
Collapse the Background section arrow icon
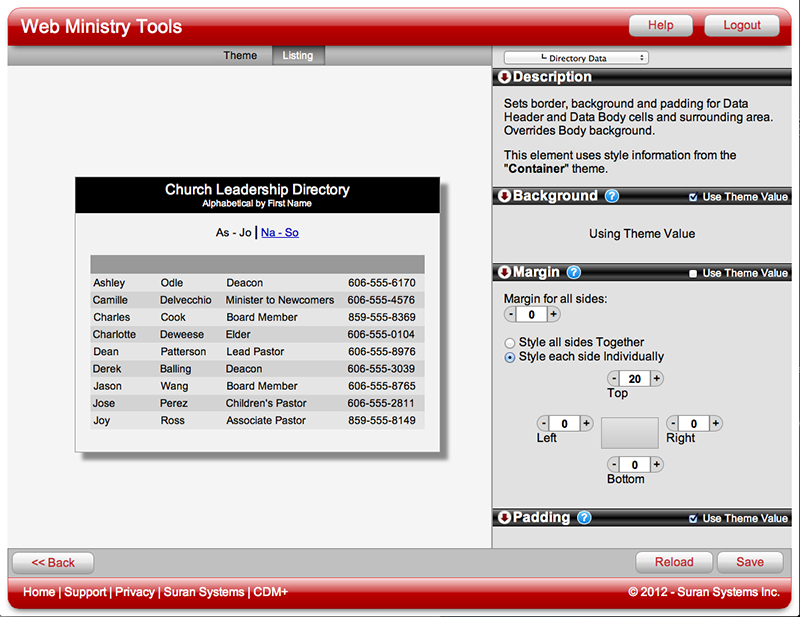[504, 197]
